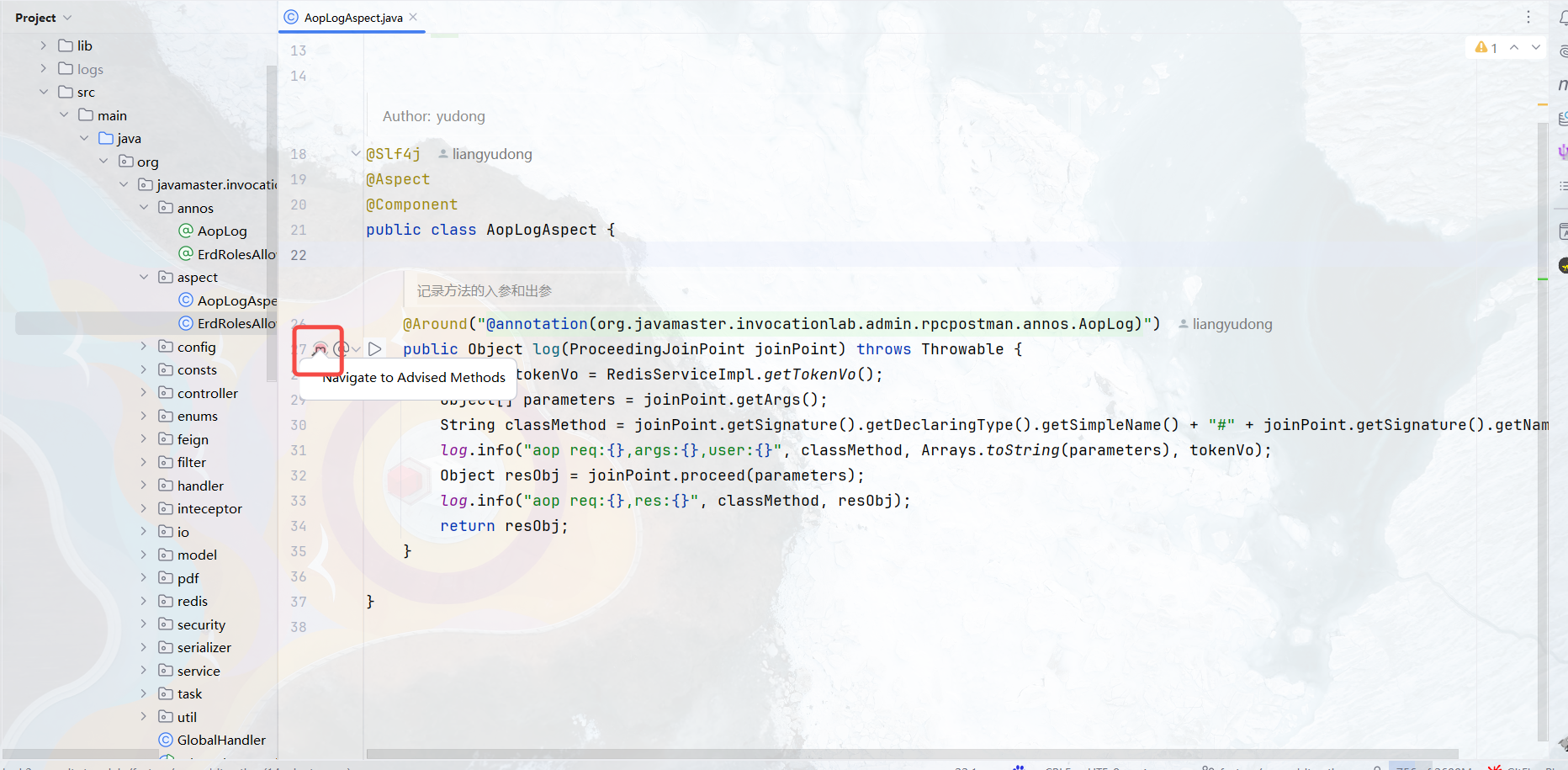Click the next warning arrow near the inspection widget
The width and height of the screenshot is (1568, 770).
(1535, 47)
